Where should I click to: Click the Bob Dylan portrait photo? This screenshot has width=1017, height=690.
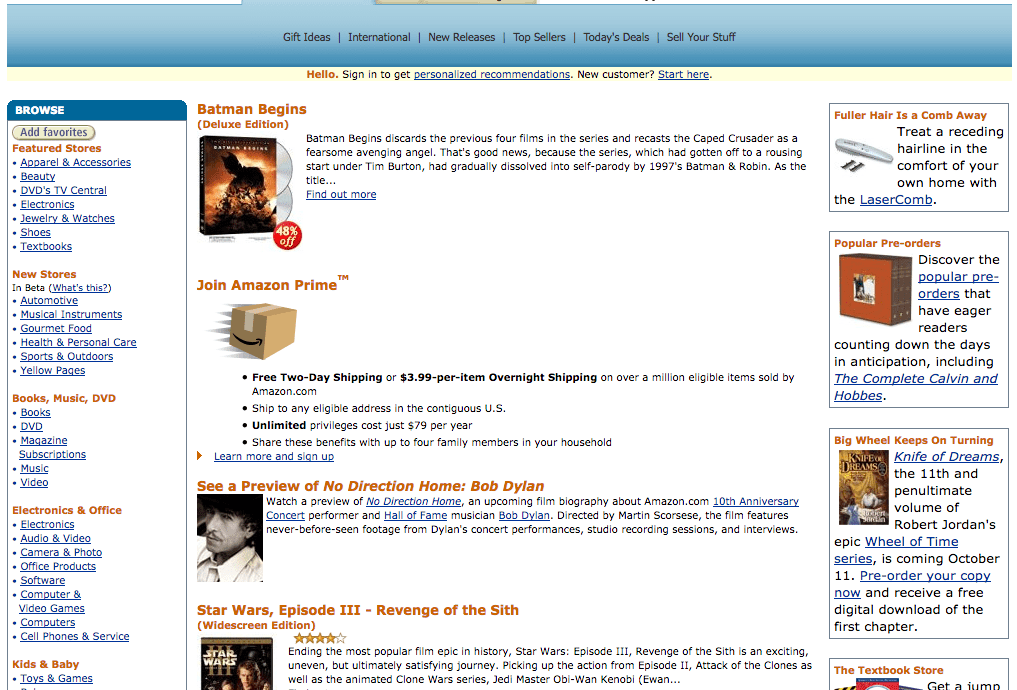(230, 538)
